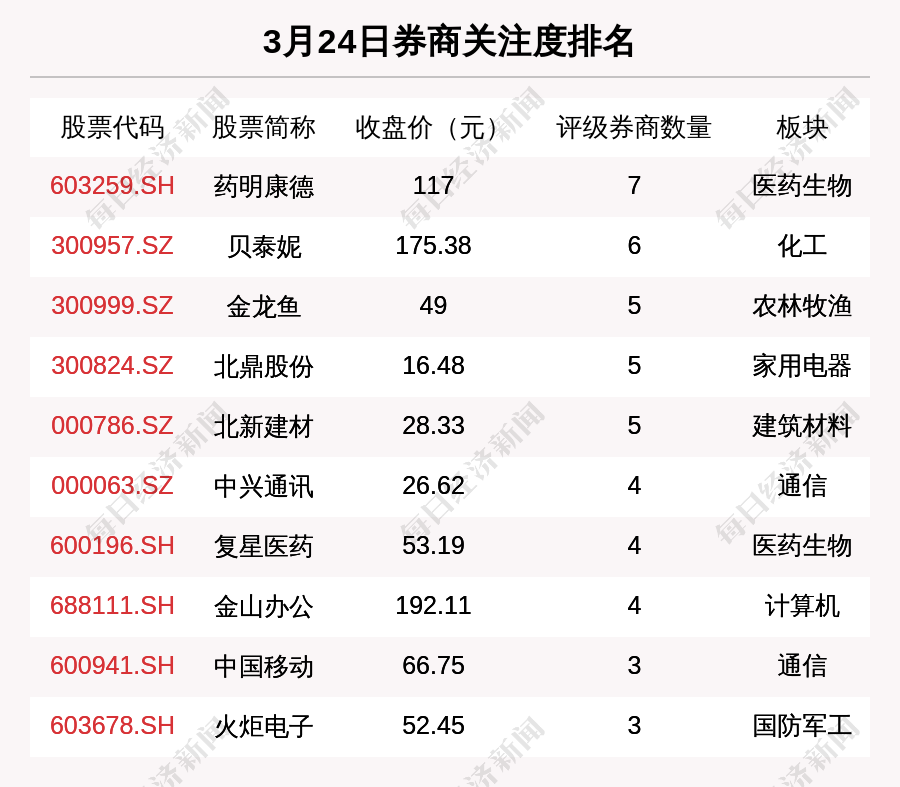Open the 300957.SZ stock code link

click(x=112, y=246)
